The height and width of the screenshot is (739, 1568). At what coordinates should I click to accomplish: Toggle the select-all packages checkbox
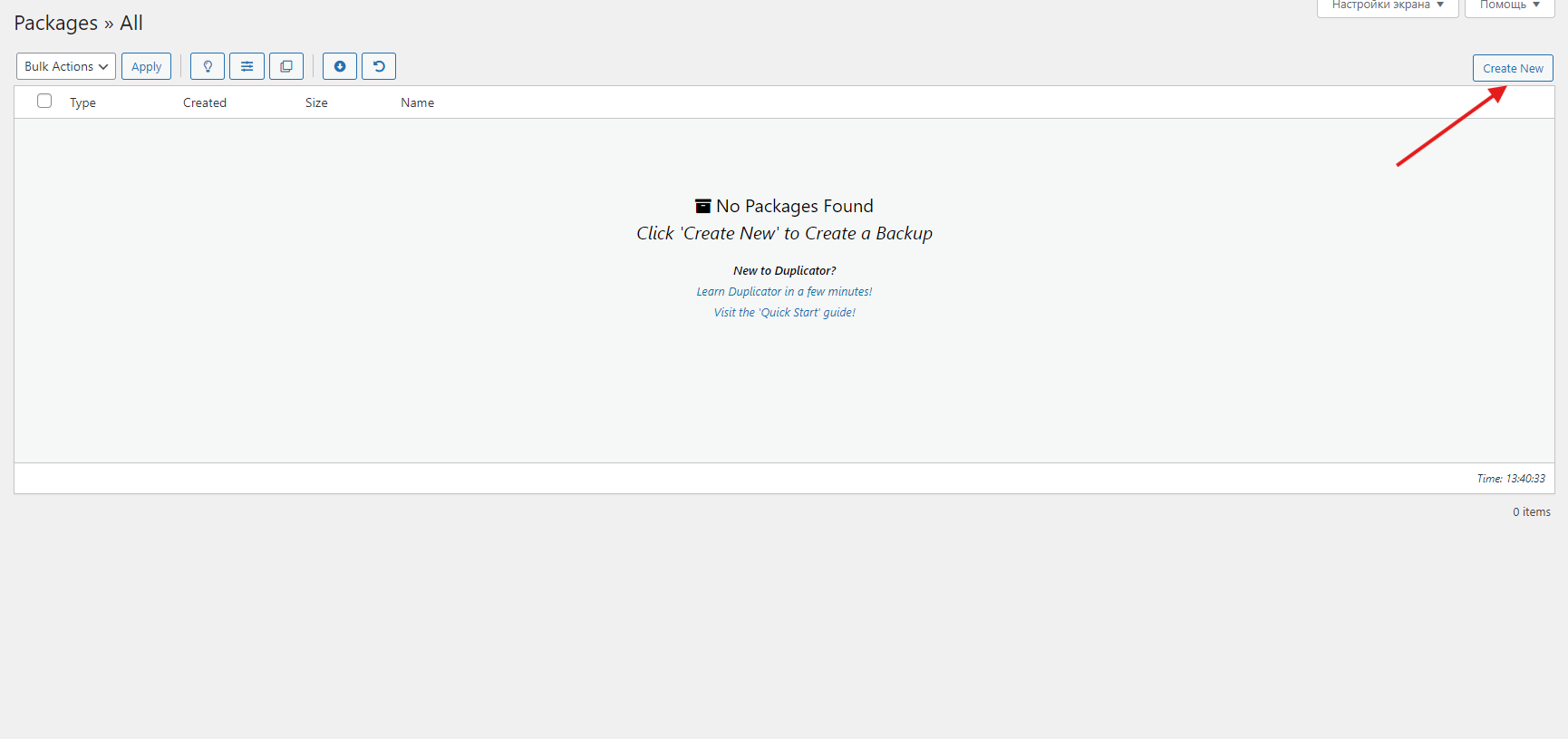tap(44, 101)
